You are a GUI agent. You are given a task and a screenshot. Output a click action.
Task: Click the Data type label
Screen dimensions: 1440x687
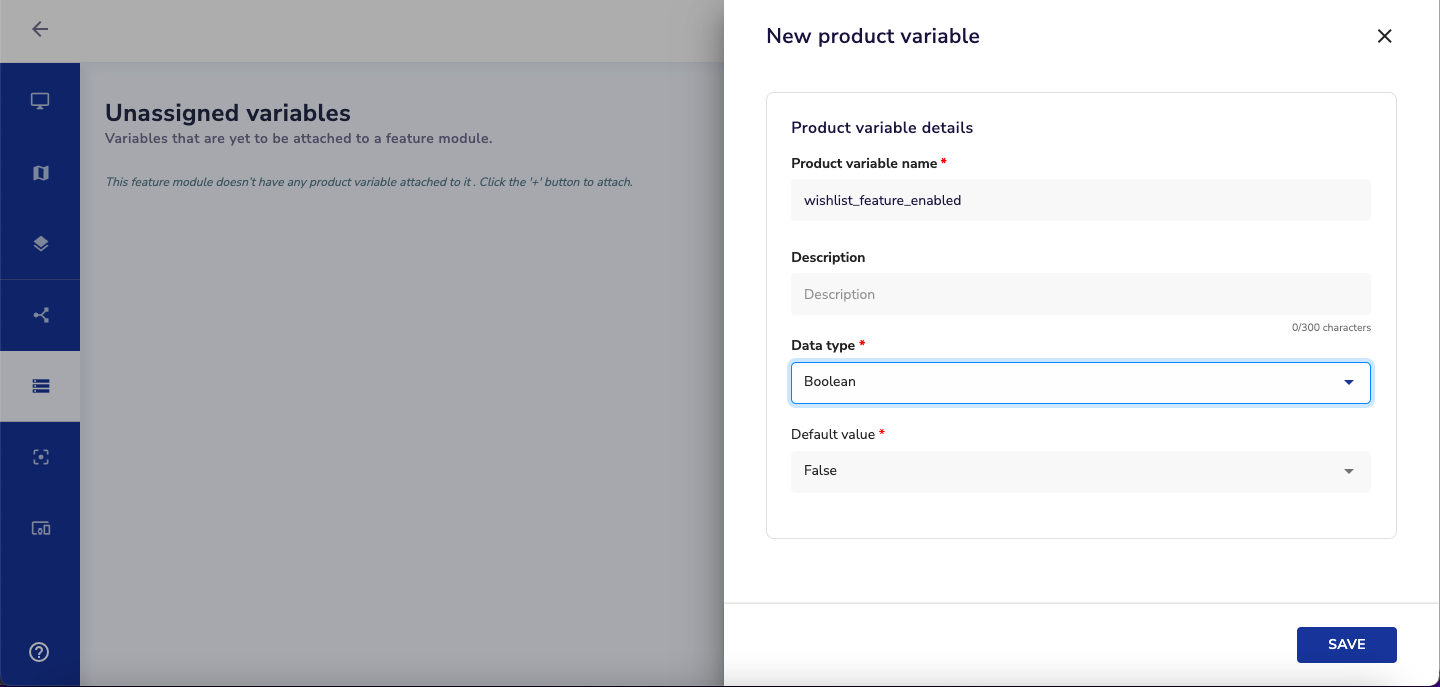(x=823, y=345)
